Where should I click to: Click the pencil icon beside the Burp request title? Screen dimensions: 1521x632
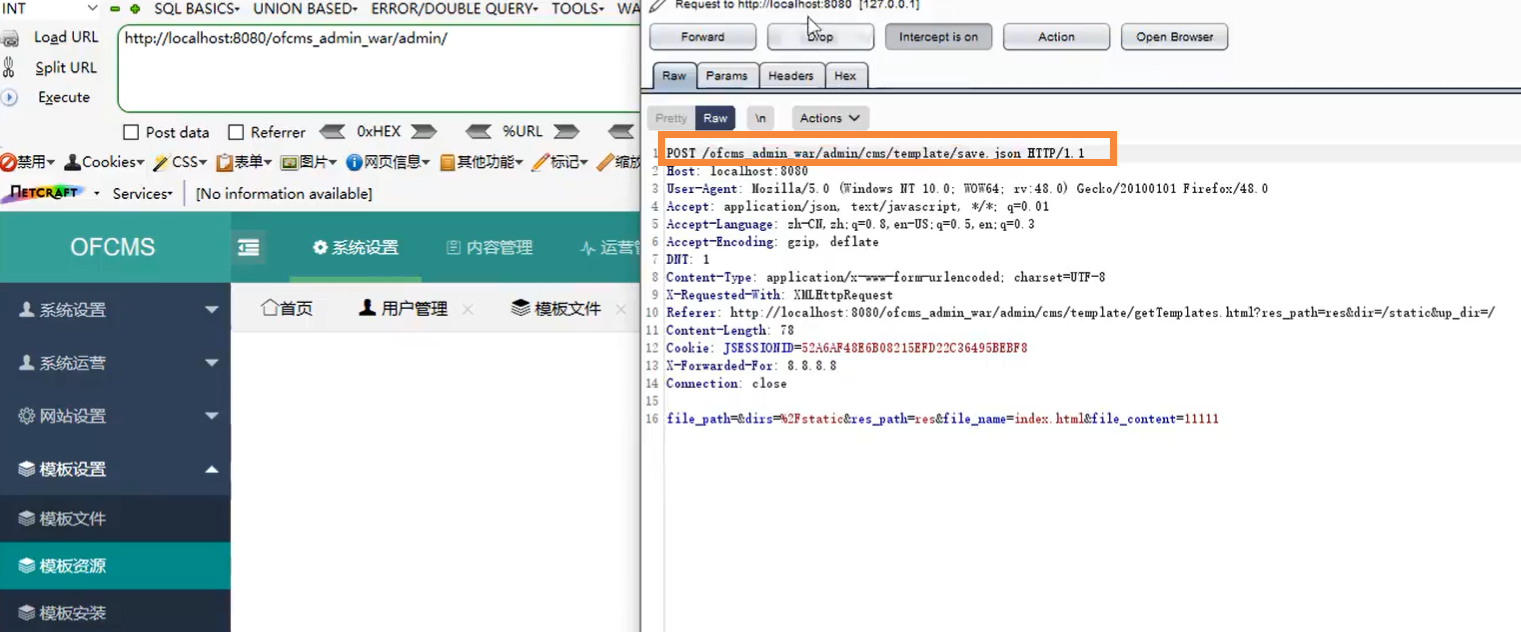click(x=657, y=5)
